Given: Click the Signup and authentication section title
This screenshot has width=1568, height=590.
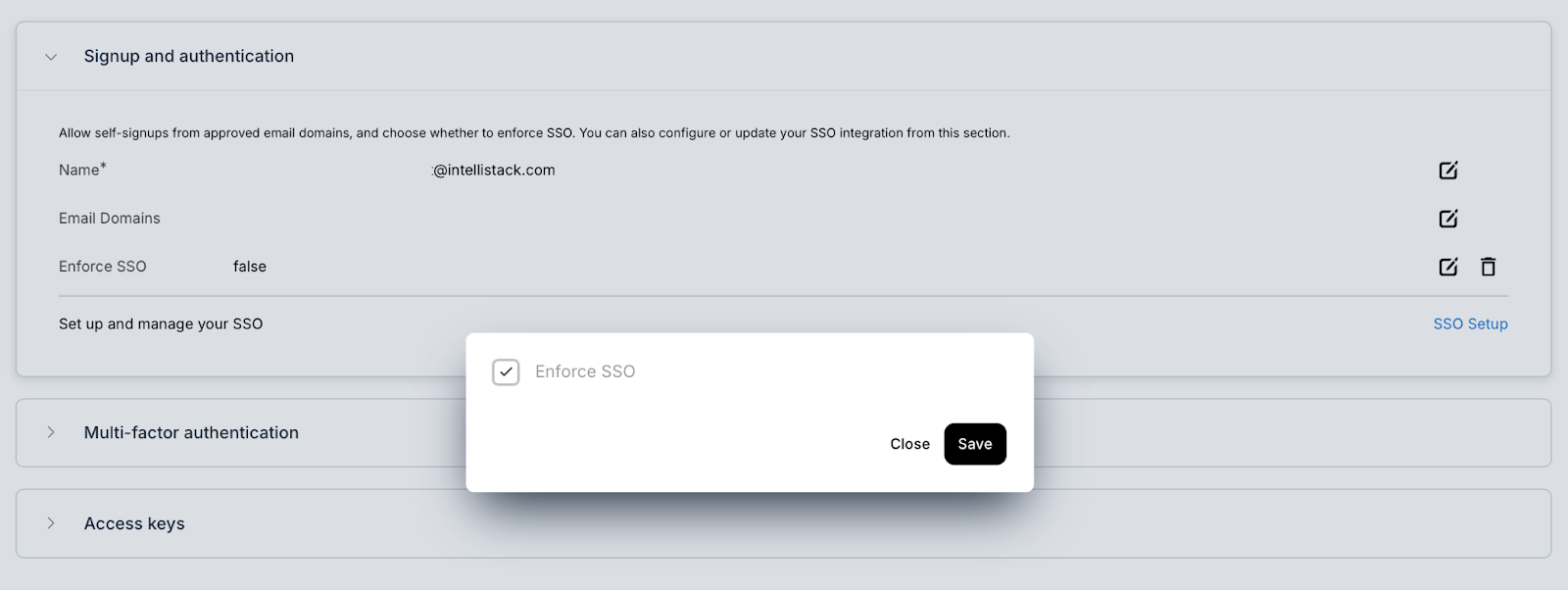Looking at the screenshot, I should [189, 57].
